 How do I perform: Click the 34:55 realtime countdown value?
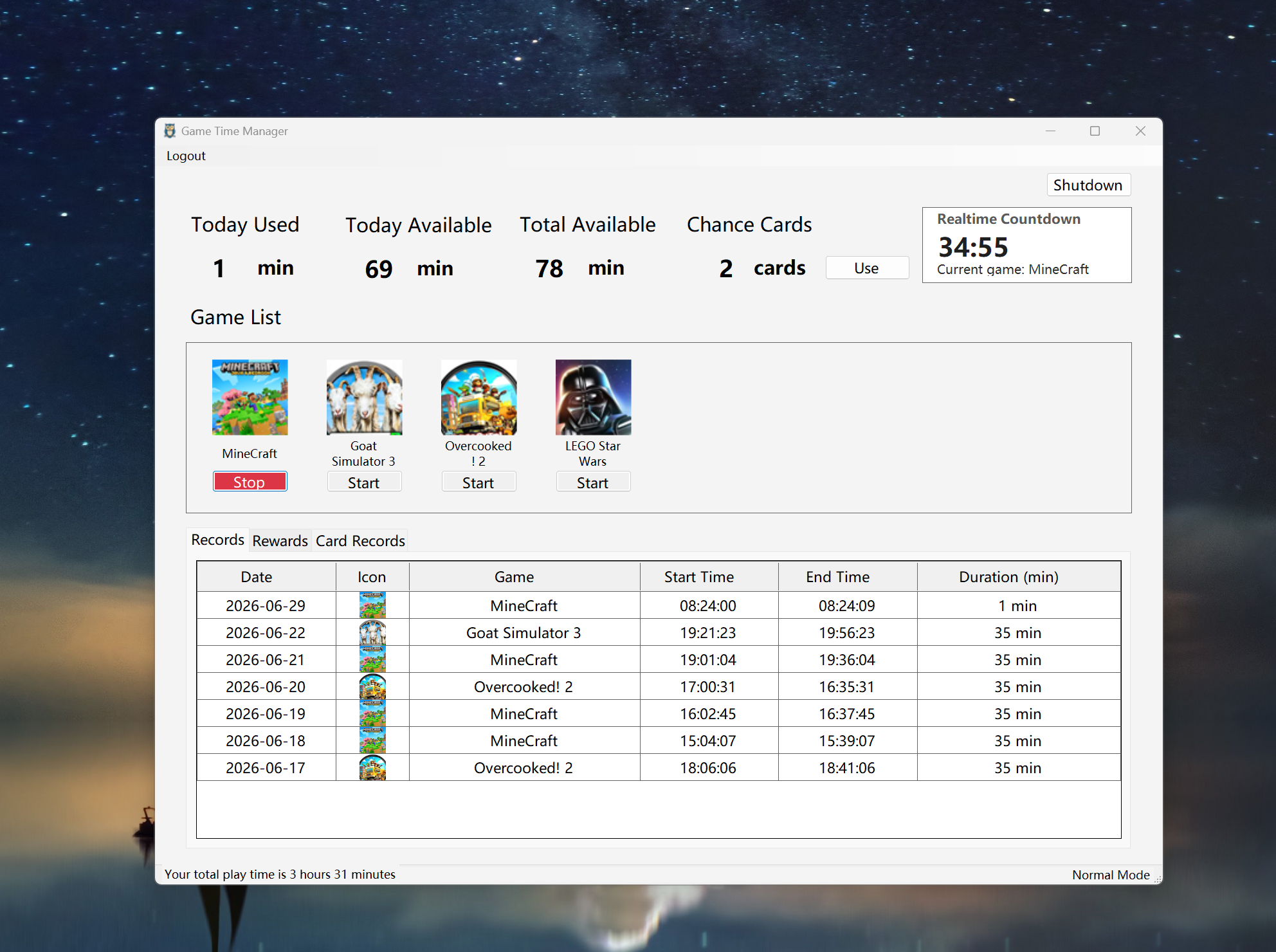[973, 247]
